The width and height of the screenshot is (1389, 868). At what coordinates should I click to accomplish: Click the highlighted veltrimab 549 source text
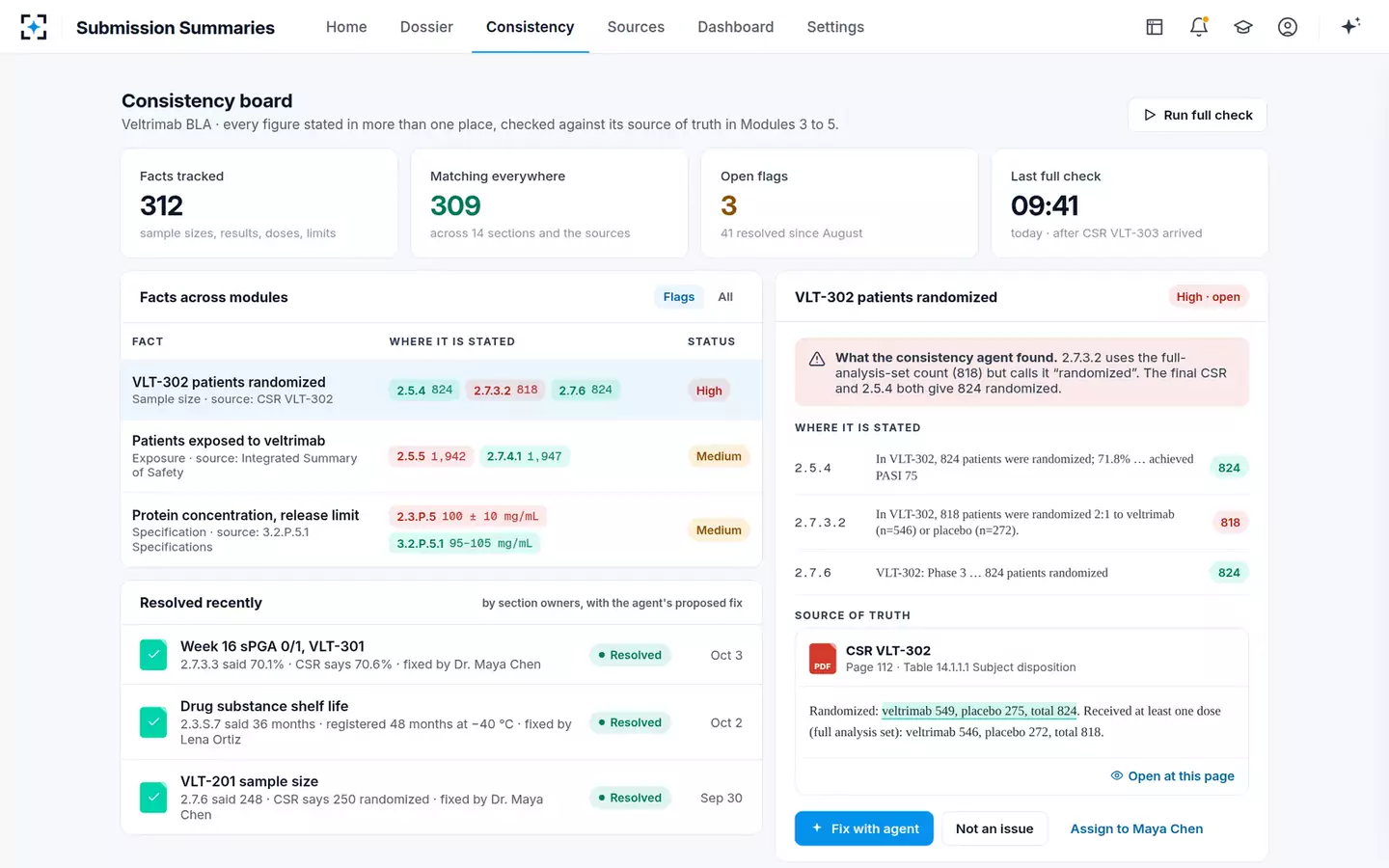979,711
